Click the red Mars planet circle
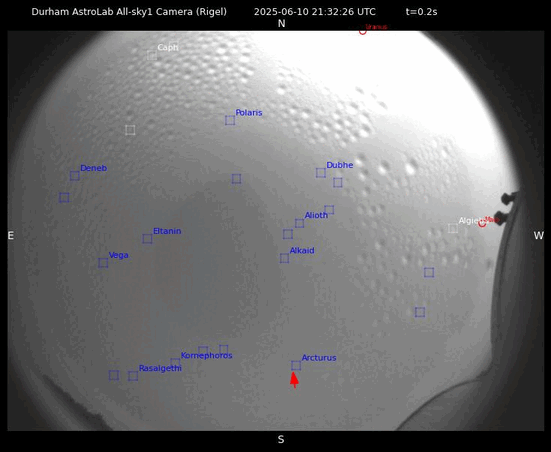The width and height of the screenshot is (551, 452). pos(482,223)
